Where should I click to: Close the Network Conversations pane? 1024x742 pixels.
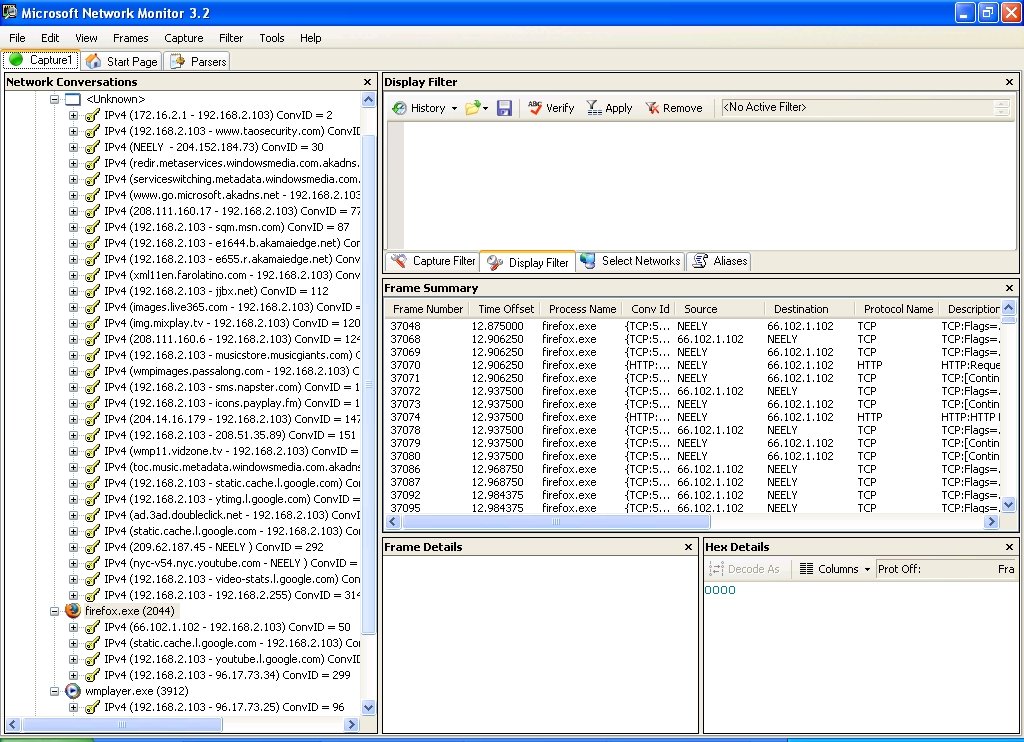(x=367, y=82)
